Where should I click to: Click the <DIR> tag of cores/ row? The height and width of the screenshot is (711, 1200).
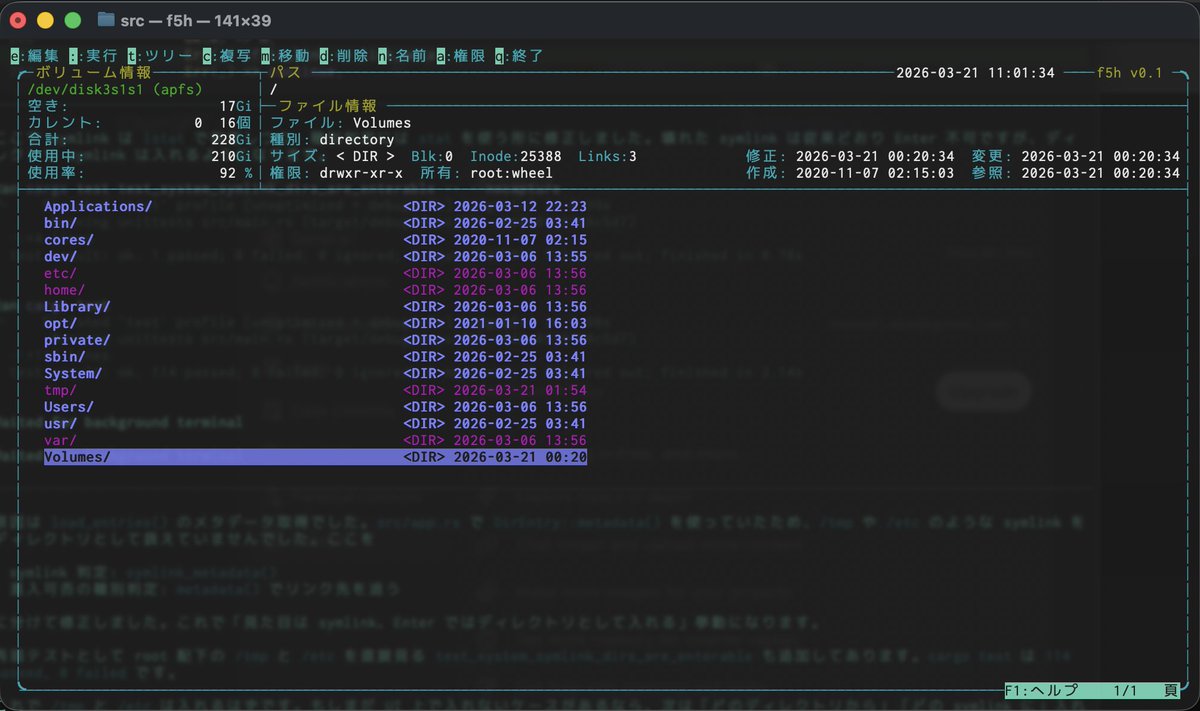(424, 240)
